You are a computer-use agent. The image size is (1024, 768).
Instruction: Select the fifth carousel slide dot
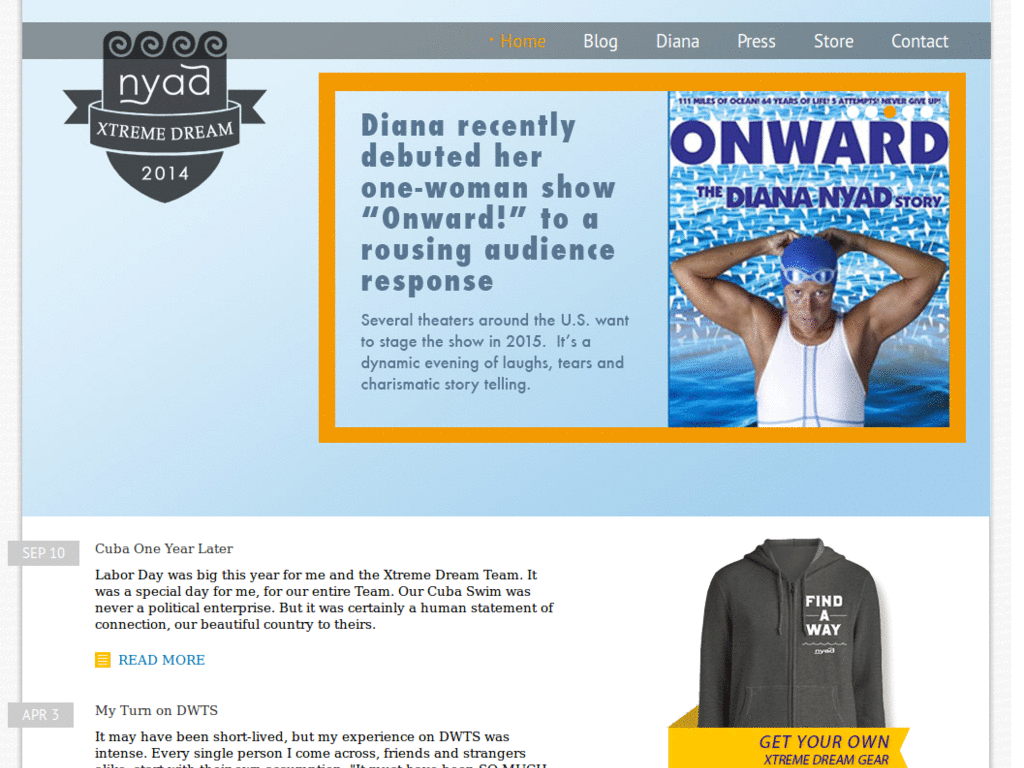point(927,112)
